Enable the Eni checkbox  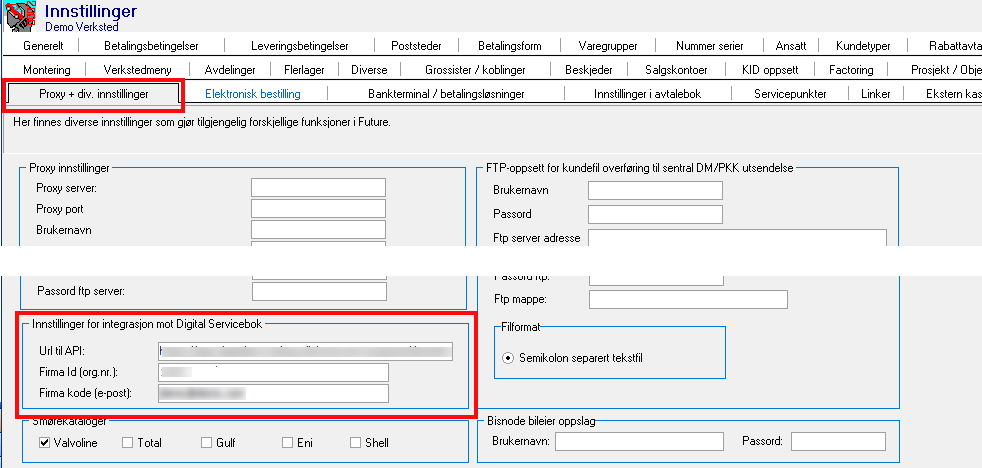[287, 443]
